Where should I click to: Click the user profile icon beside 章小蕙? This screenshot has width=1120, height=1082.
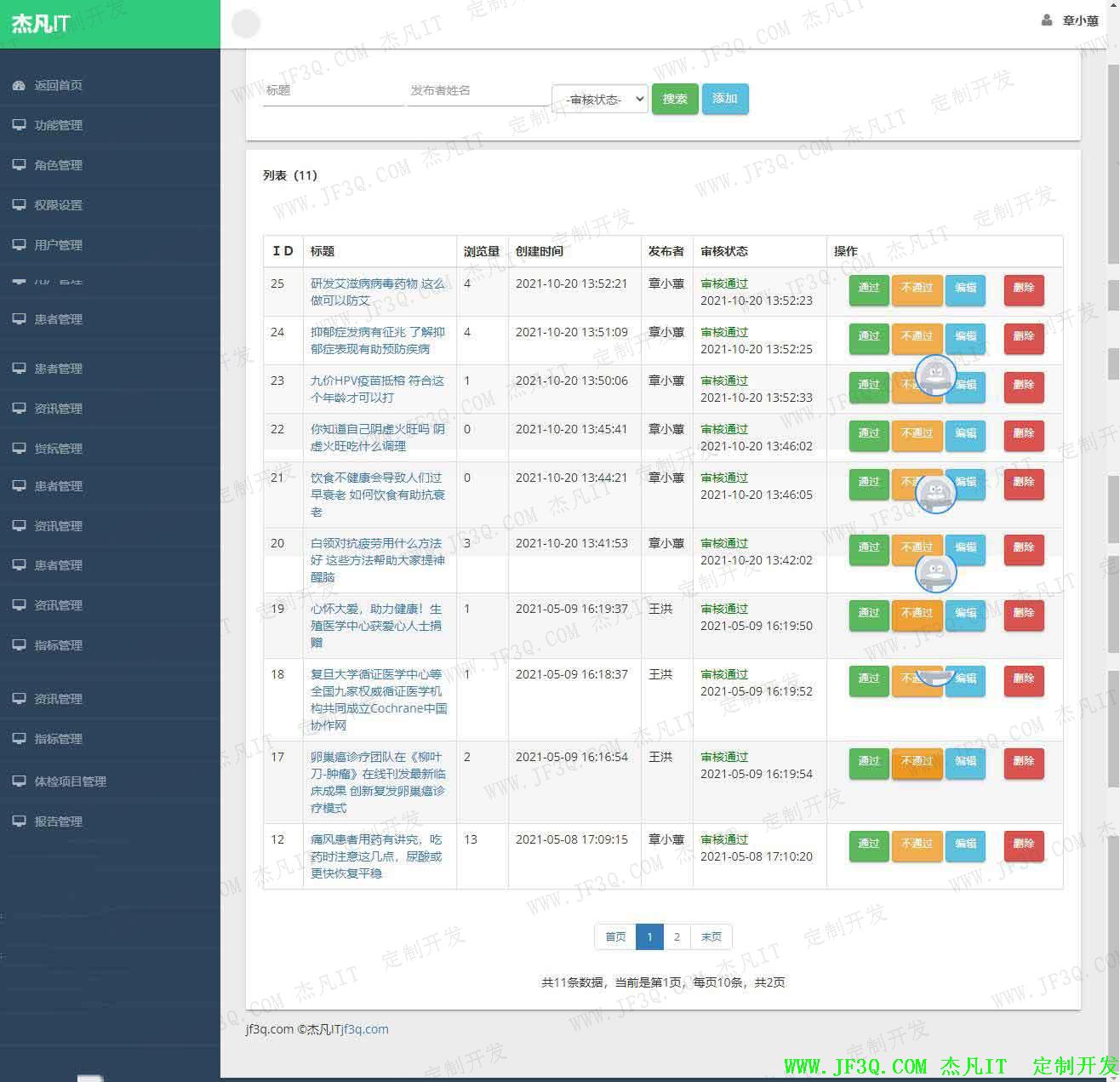coord(1047,20)
